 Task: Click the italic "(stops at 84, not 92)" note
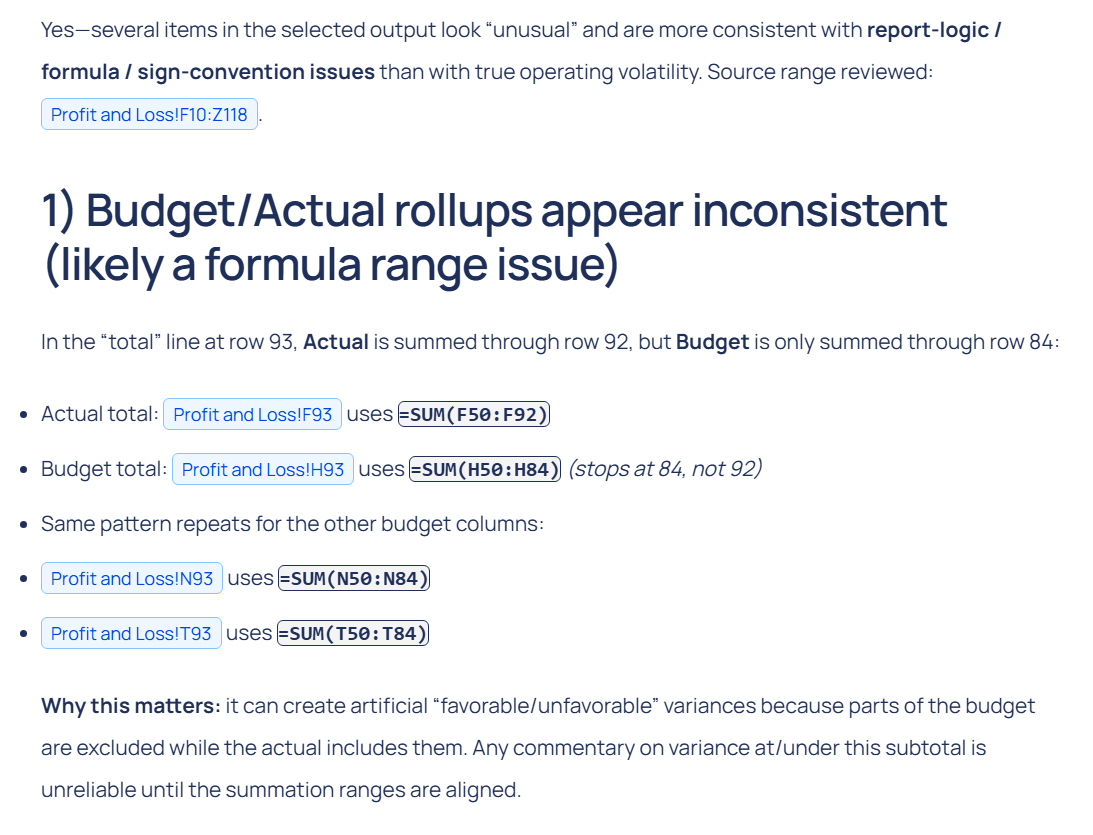coord(664,469)
